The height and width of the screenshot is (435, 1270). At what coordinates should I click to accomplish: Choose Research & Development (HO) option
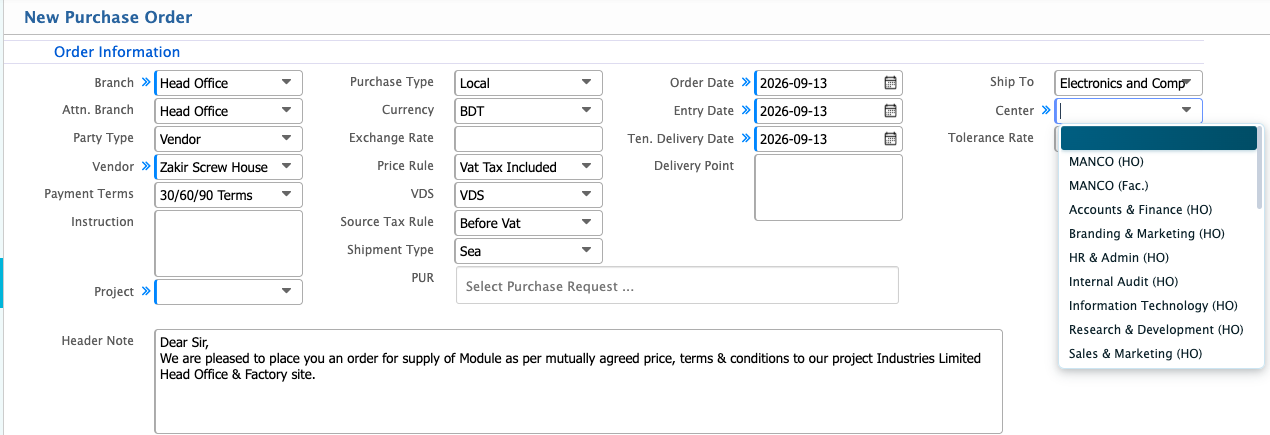point(1157,329)
